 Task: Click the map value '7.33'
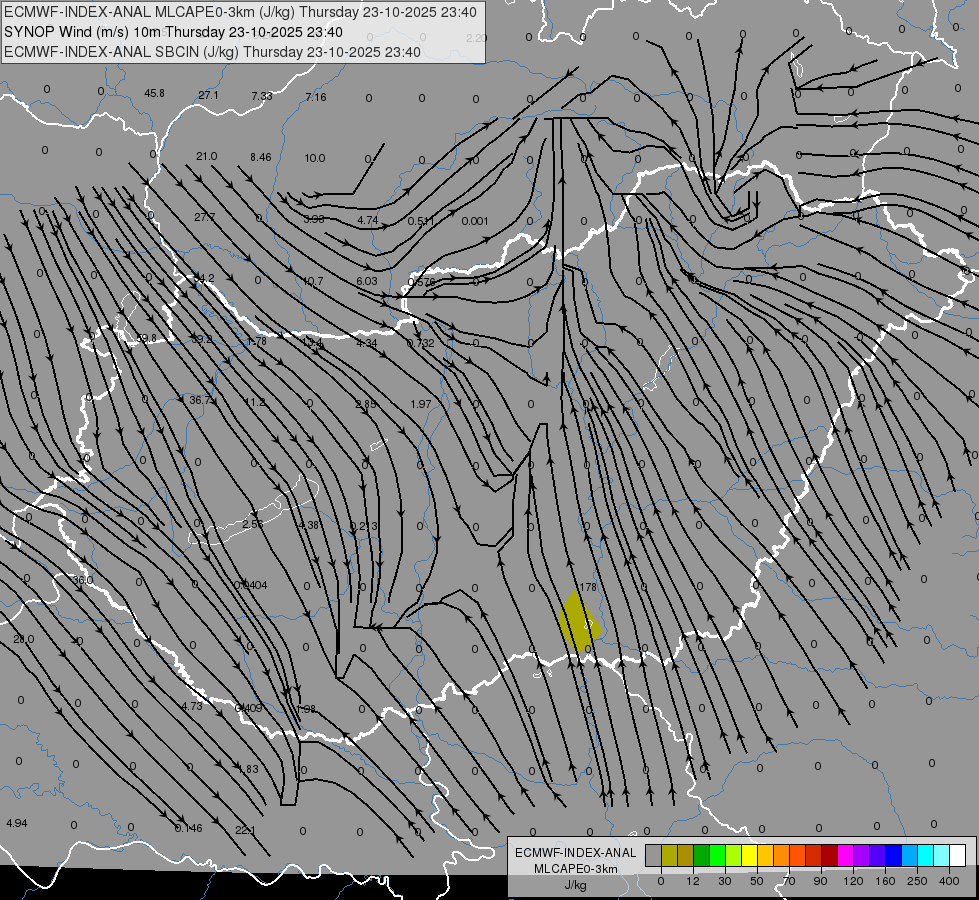tap(262, 96)
